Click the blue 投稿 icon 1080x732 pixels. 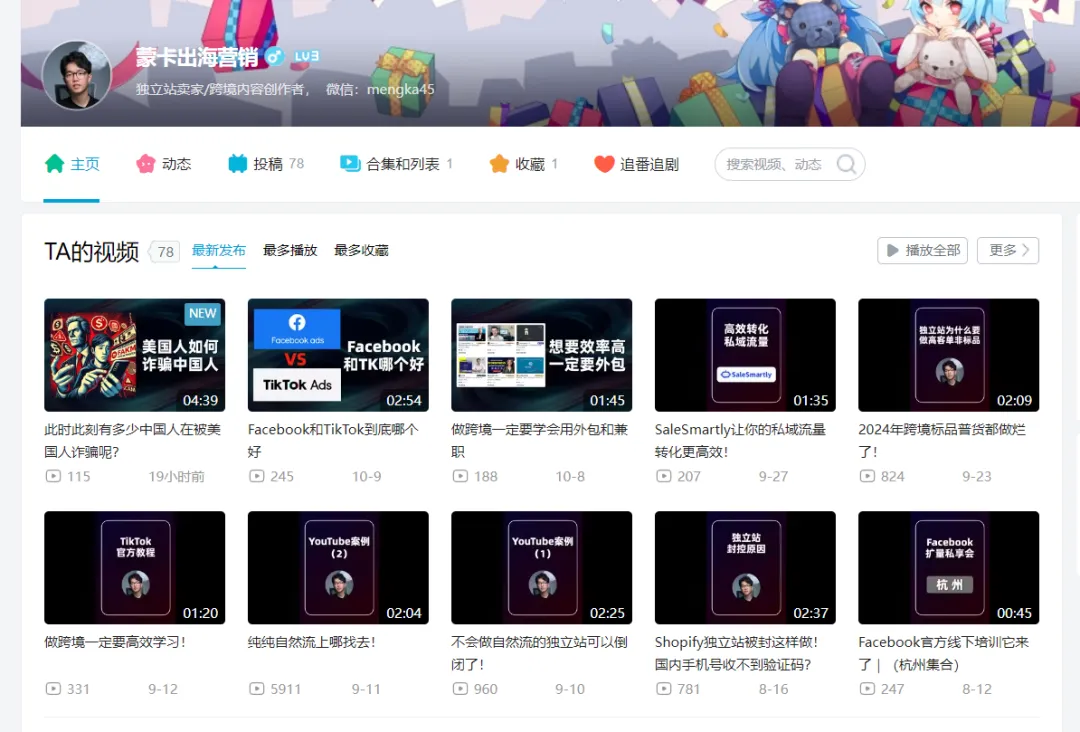[237, 164]
